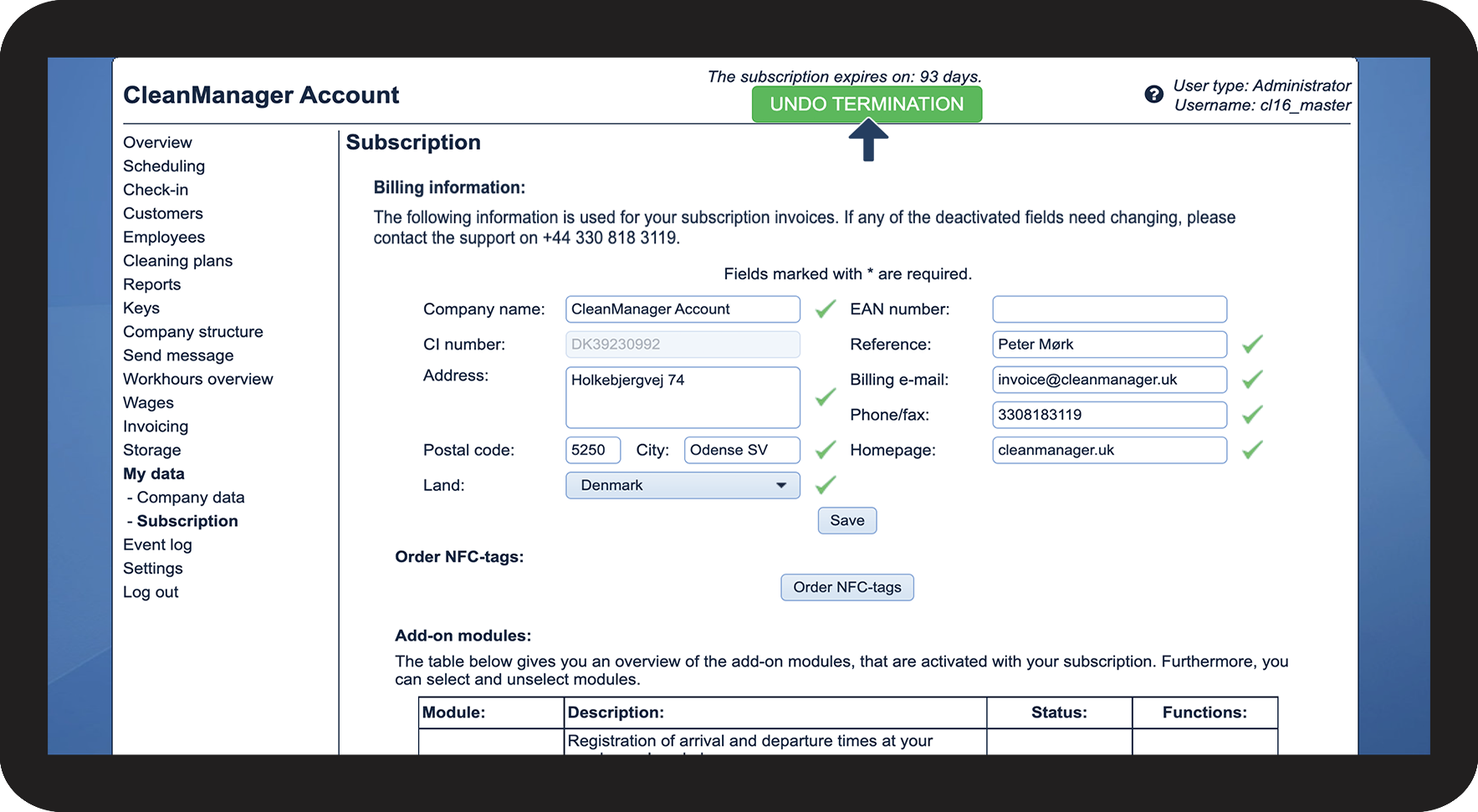1478x812 pixels.
Task: Click into the Address text area
Action: point(683,397)
